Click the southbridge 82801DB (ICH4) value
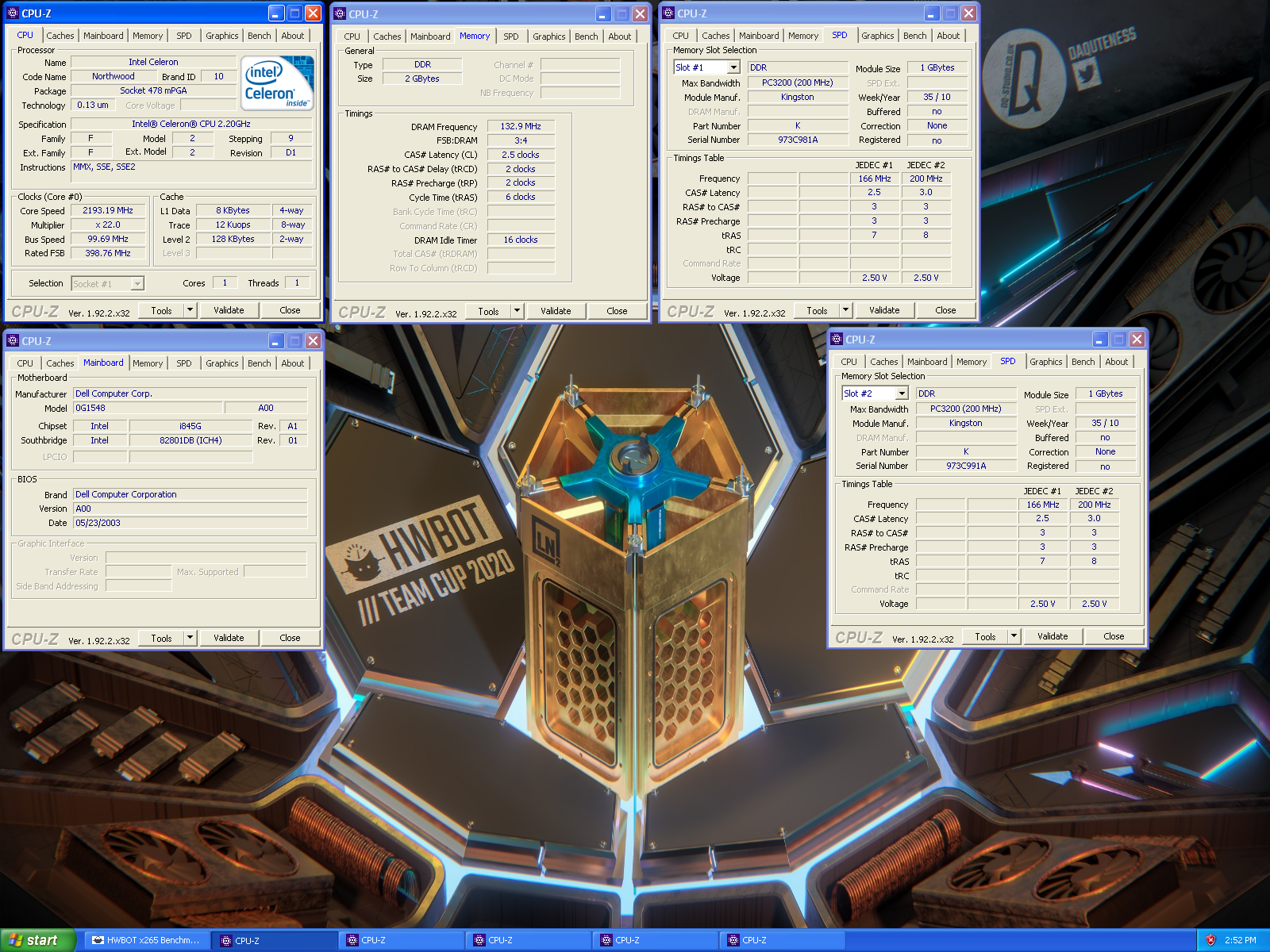Screen dimensions: 1270x952 click(x=190, y=441)
